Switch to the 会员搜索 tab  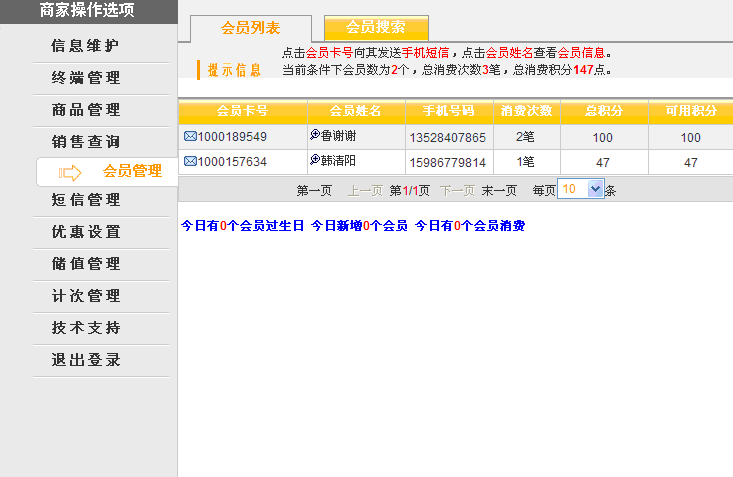376,28
